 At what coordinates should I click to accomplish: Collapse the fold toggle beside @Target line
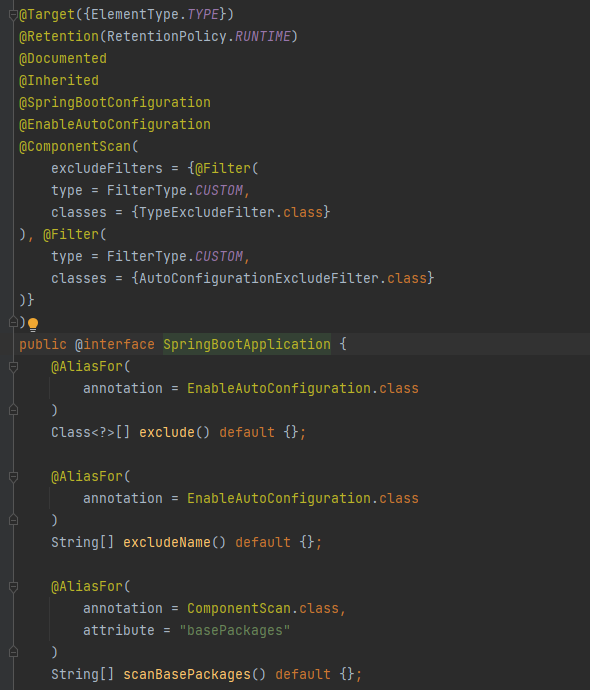point(13,15)
